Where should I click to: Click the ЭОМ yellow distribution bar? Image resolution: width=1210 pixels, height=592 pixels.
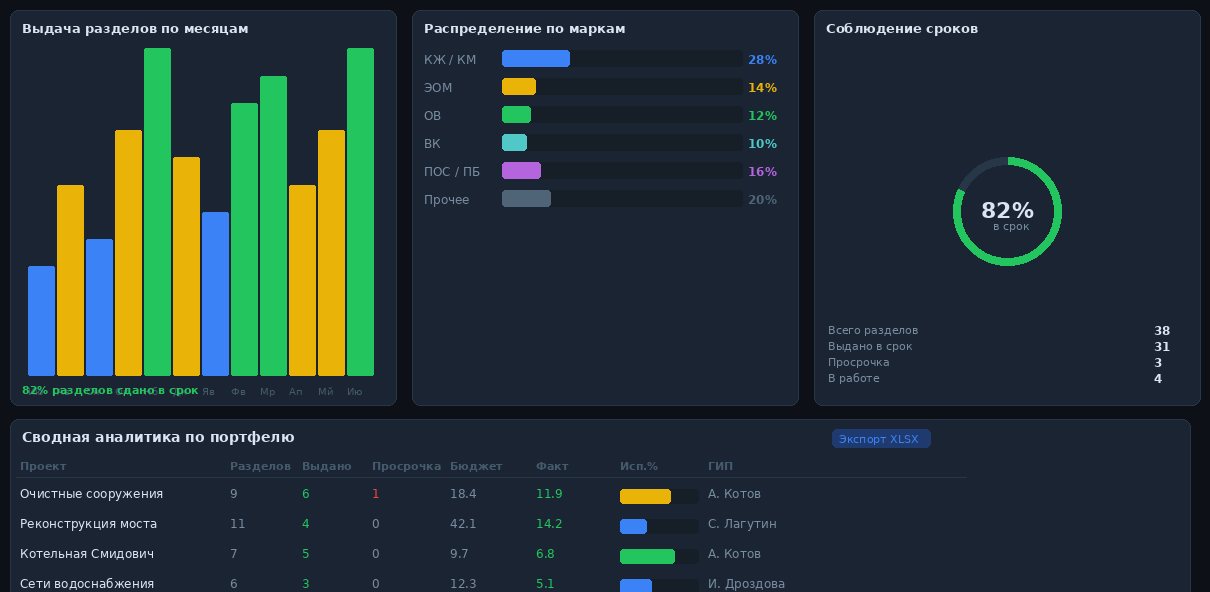click(x=519, y=87)
